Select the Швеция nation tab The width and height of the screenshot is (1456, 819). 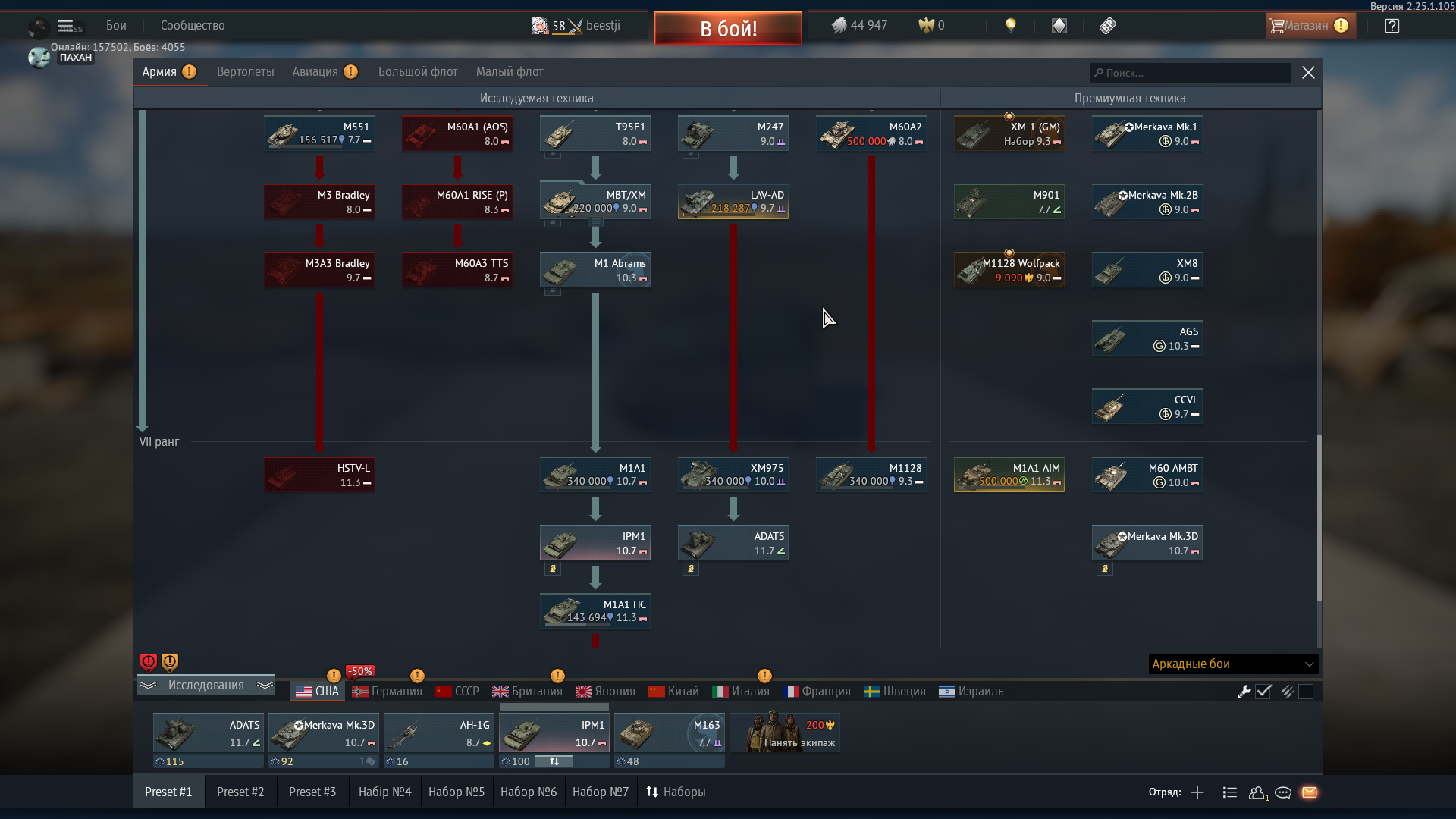point(895,692)
